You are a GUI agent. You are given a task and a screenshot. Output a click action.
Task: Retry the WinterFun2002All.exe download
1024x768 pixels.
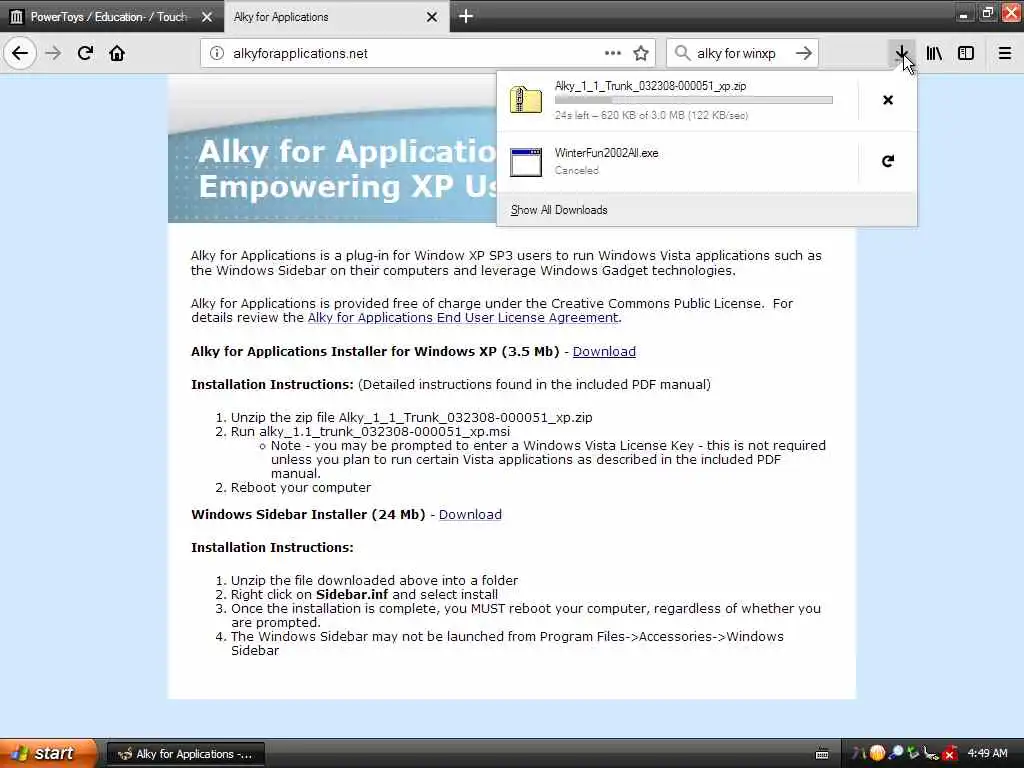tap(888, 161)
